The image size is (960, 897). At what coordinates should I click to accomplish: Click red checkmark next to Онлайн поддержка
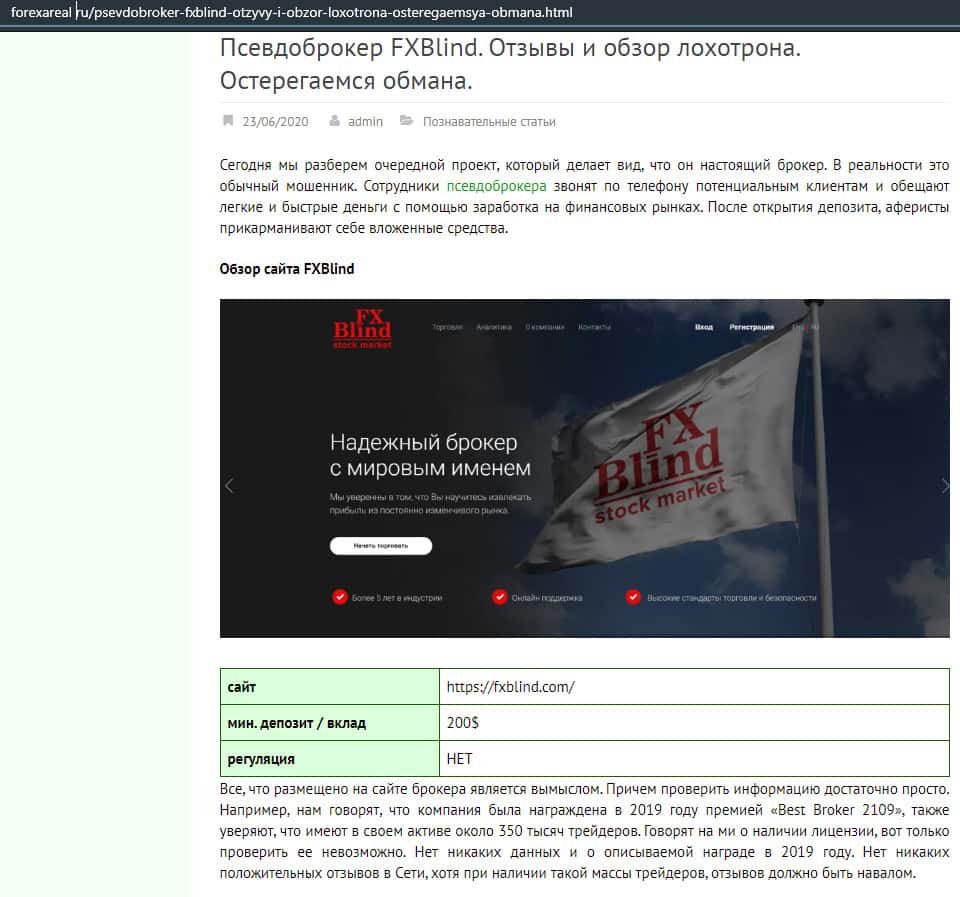[x=500, y=596]
